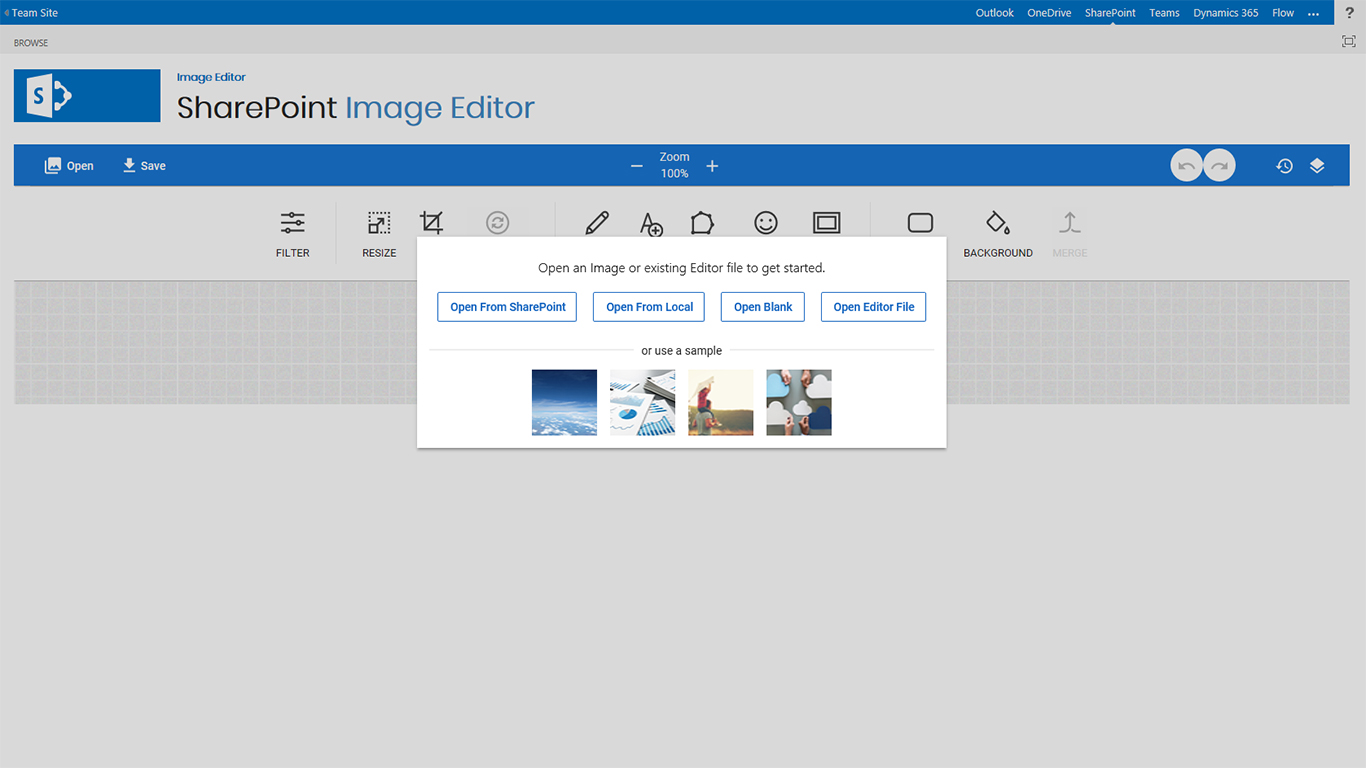Go to SharePoint in the top bar
The width and height of the screenshot is (1366, 768).
(x=1110, y=13)
